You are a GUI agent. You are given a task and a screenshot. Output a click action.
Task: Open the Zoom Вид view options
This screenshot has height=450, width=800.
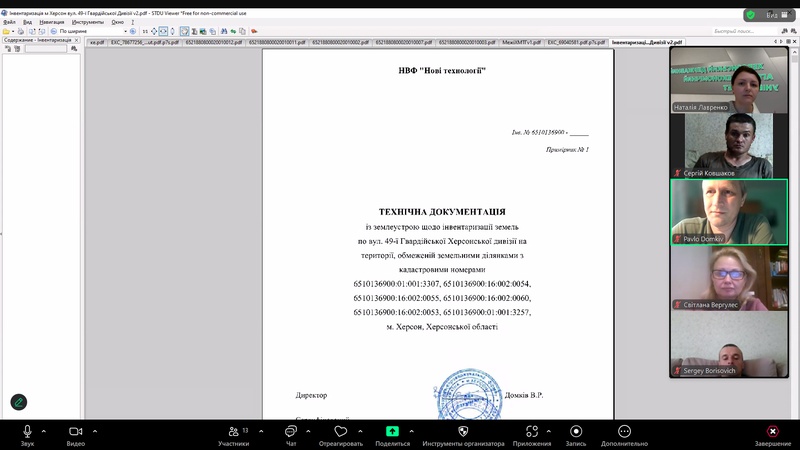[777, 15]
